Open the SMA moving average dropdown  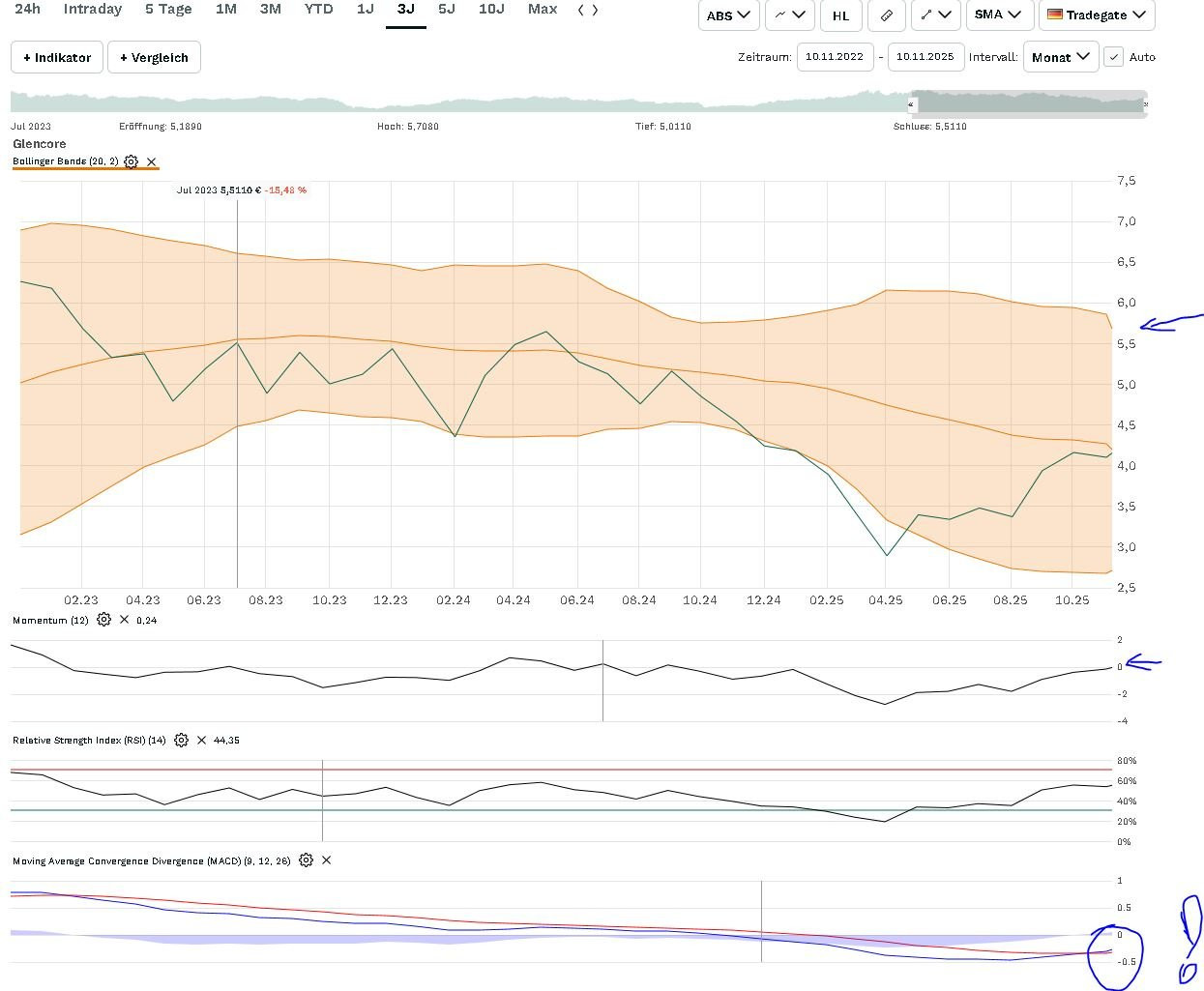tap(998, 15)
